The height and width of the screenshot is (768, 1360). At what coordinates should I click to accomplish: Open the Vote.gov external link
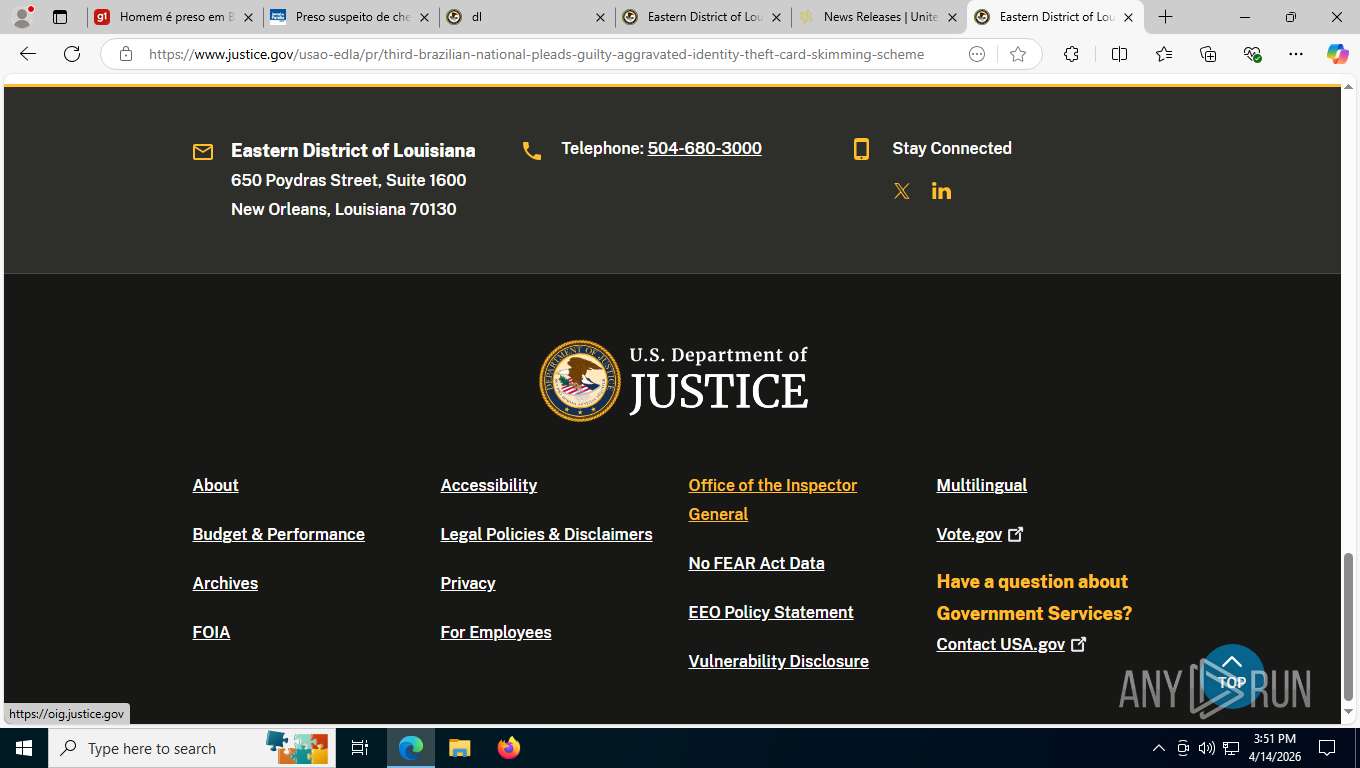[x=980, y=534]
